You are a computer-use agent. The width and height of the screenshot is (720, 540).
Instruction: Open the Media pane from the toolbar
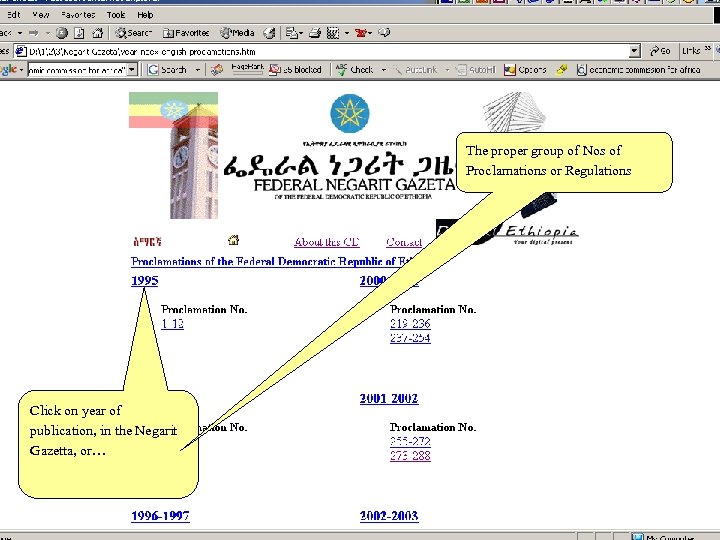click(237, 33)
